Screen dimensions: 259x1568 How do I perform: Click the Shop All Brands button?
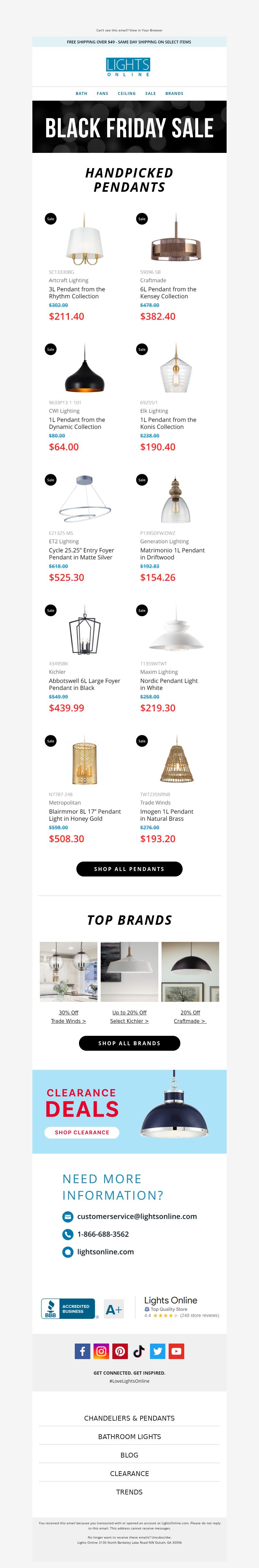[129, 1043]
